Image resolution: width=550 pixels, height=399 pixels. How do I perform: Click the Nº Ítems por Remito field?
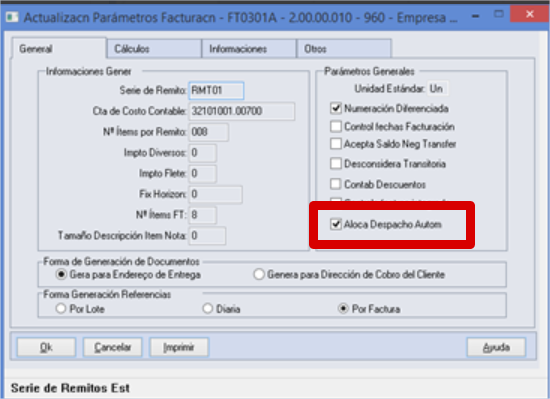(209, 132)
